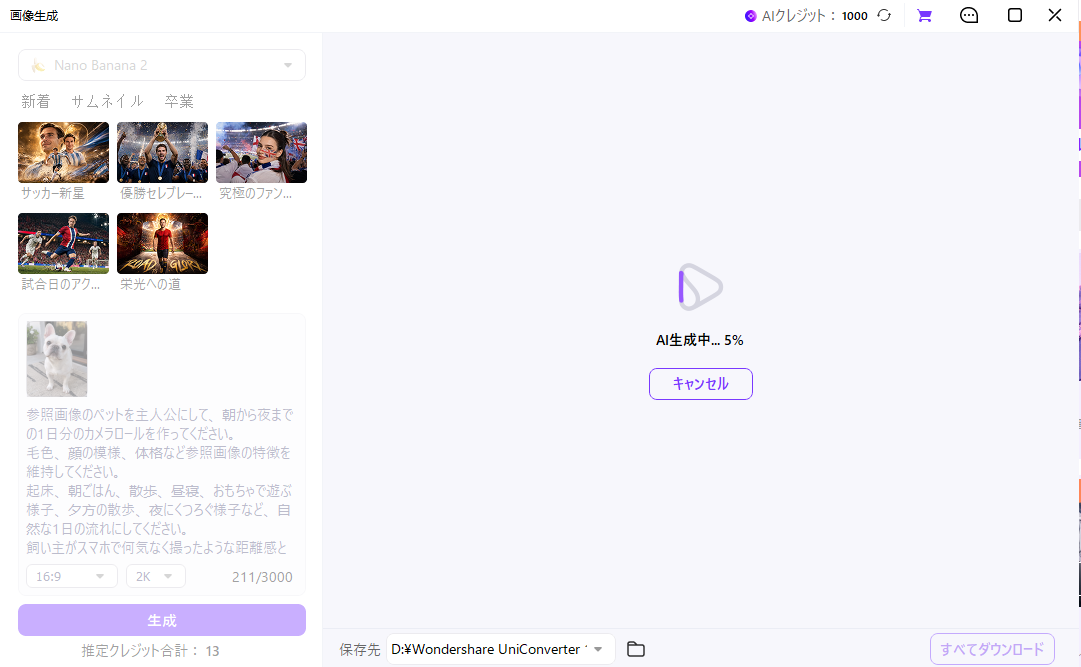
Task: Click the AI生成中... 5% progress text
Action: pyautogui.click(x=700, y=340)
